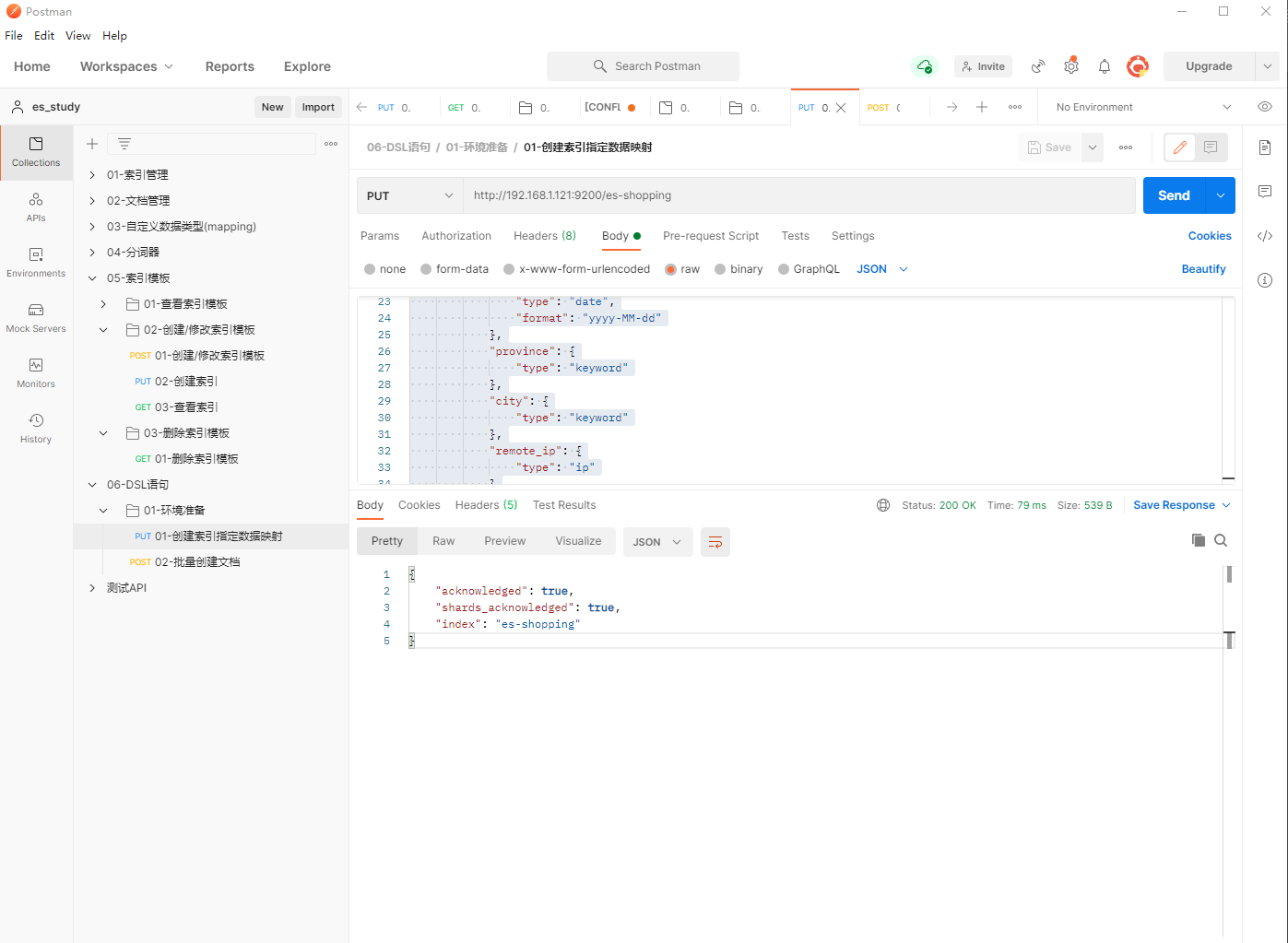Open the settings gear icon
This screenshot has height=943, width=1288.
tap(1070, 66)
